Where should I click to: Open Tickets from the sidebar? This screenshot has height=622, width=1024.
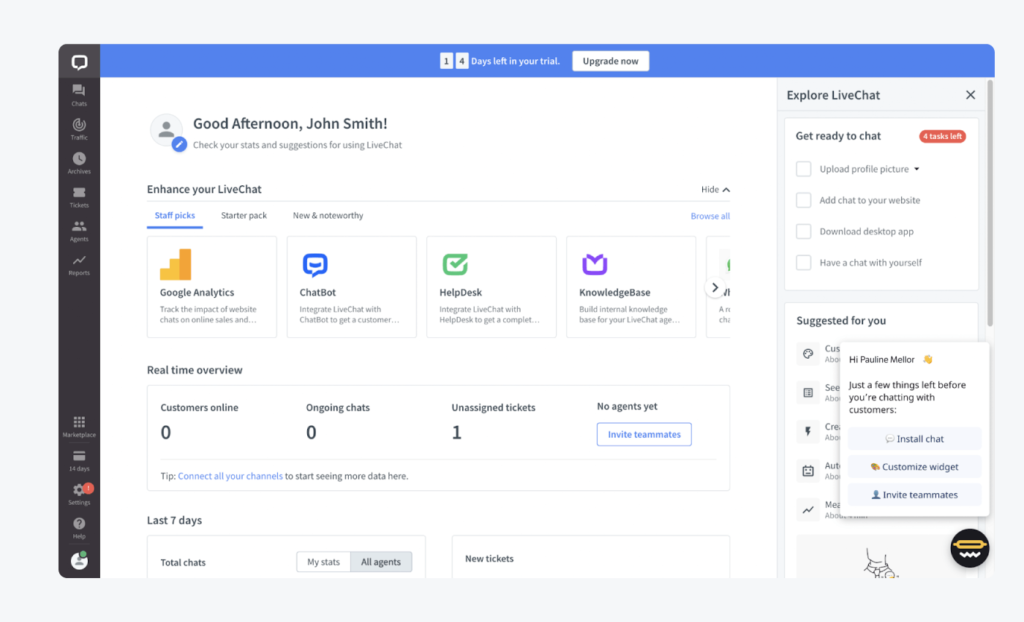click(x=79, y=197)
